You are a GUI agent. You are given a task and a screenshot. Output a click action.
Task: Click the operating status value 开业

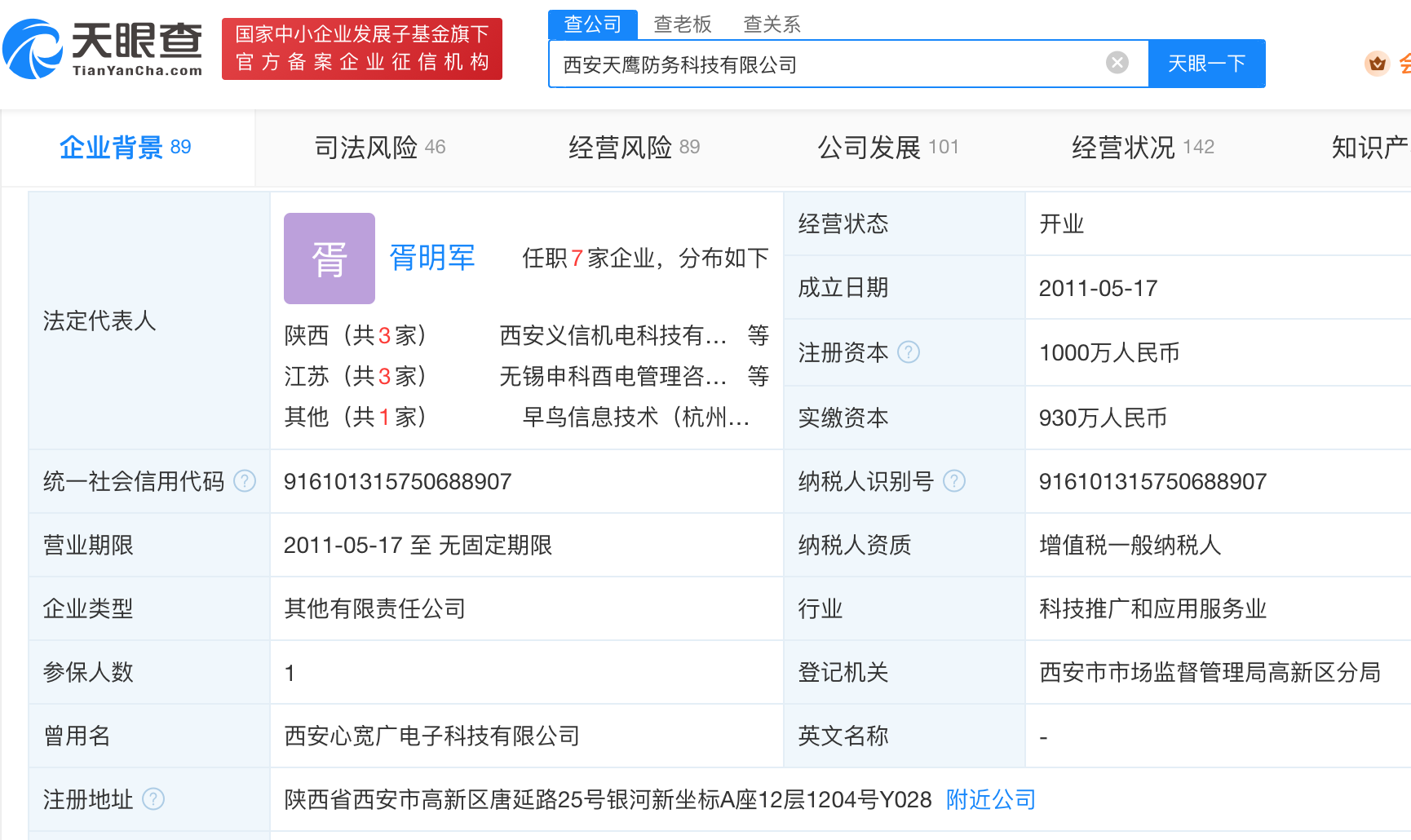click(1062, 224)
